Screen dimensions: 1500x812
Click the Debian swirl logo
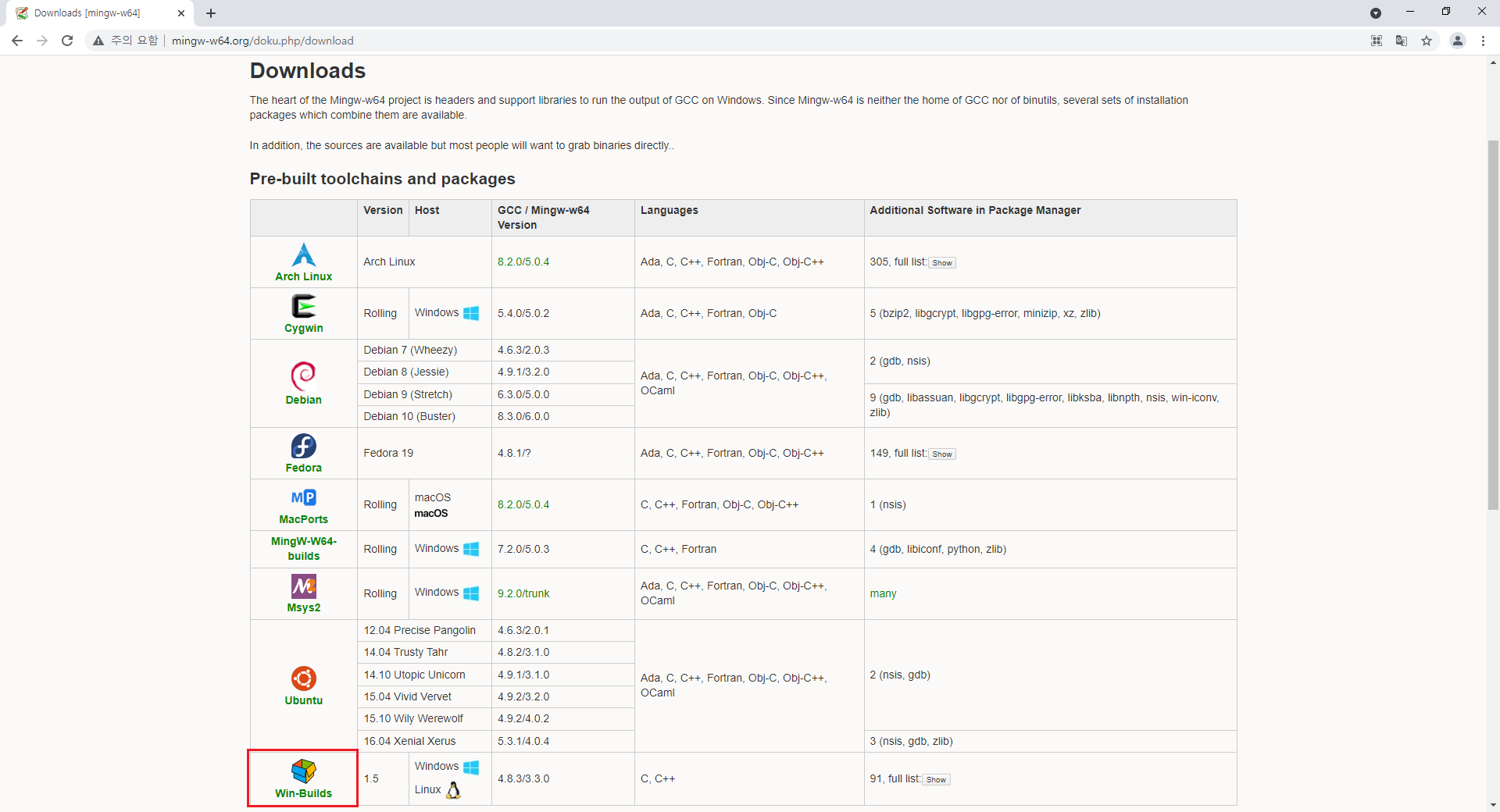click(303, 376)
